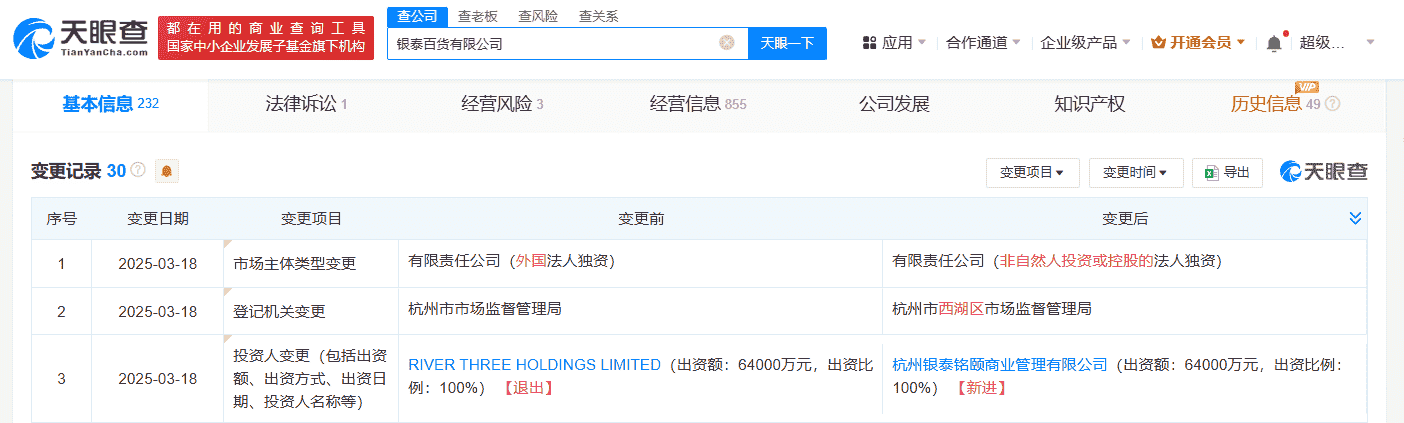Open the RIVER THREE HOLDINGS LIMITED link
Screen dimensions: 1404x423
coord(535,365)
